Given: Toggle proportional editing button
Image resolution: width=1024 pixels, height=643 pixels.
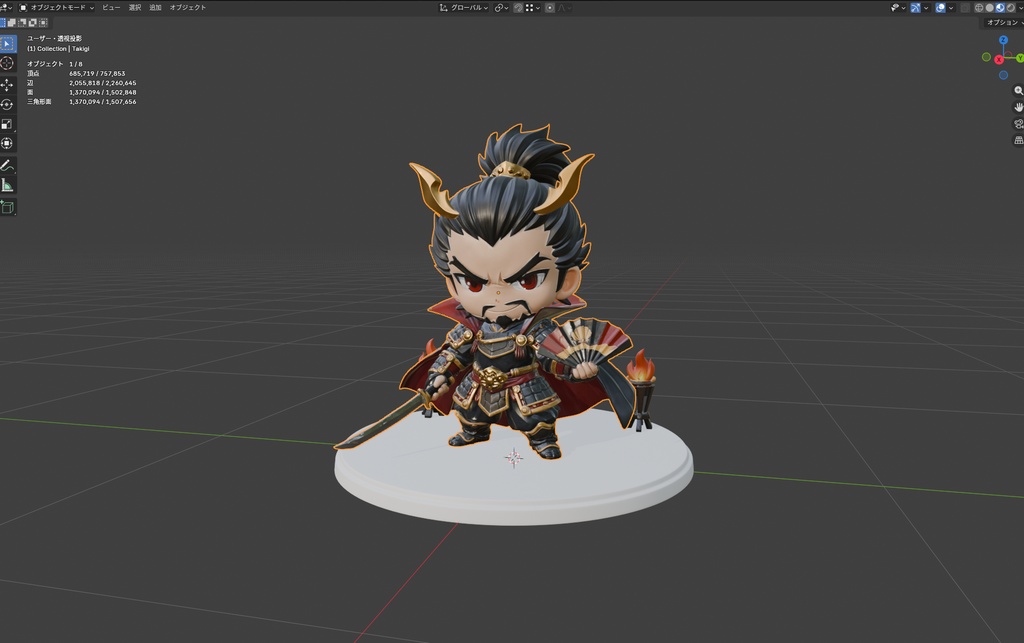Looking at the screenshot, I should pyautogui.click(x=550, y=8).
